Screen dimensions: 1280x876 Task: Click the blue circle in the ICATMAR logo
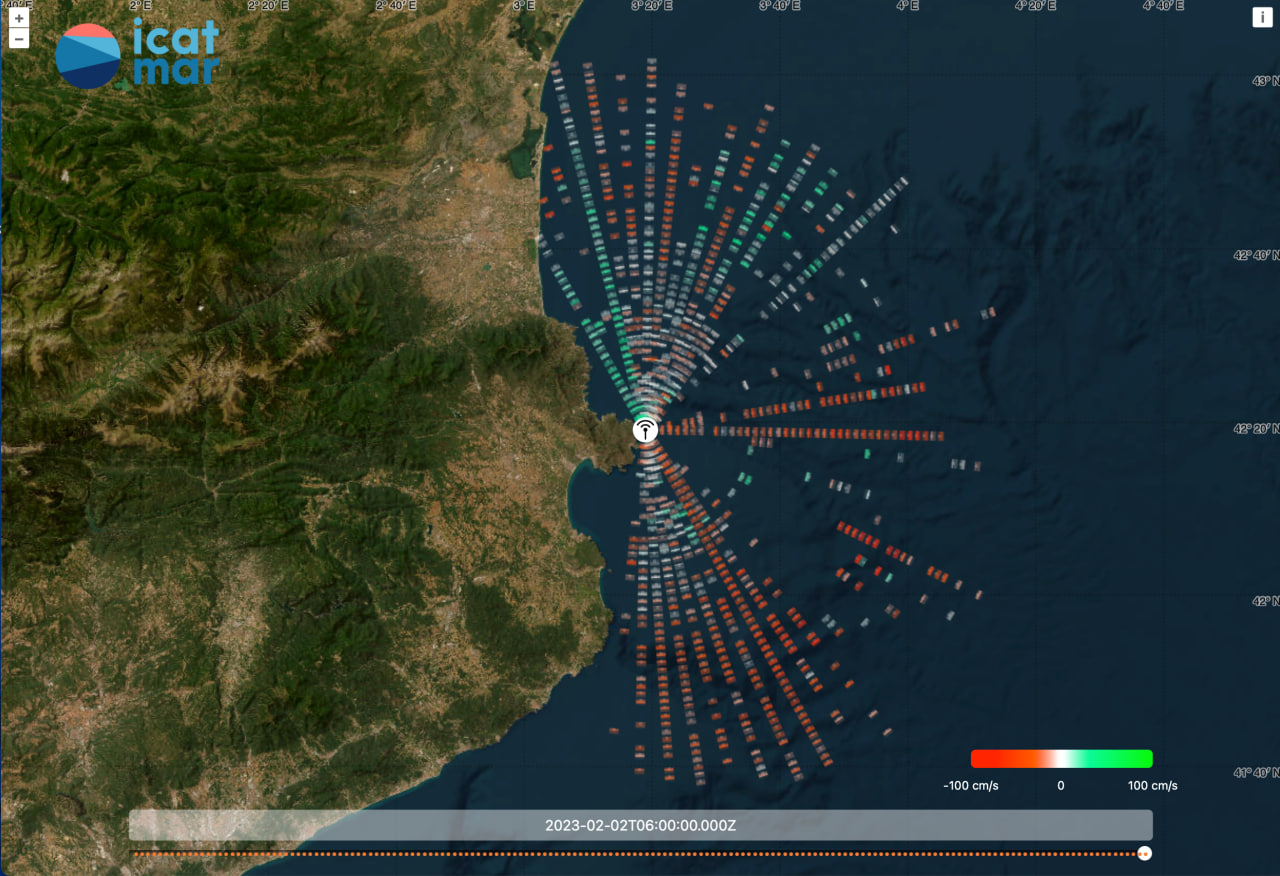90,55
